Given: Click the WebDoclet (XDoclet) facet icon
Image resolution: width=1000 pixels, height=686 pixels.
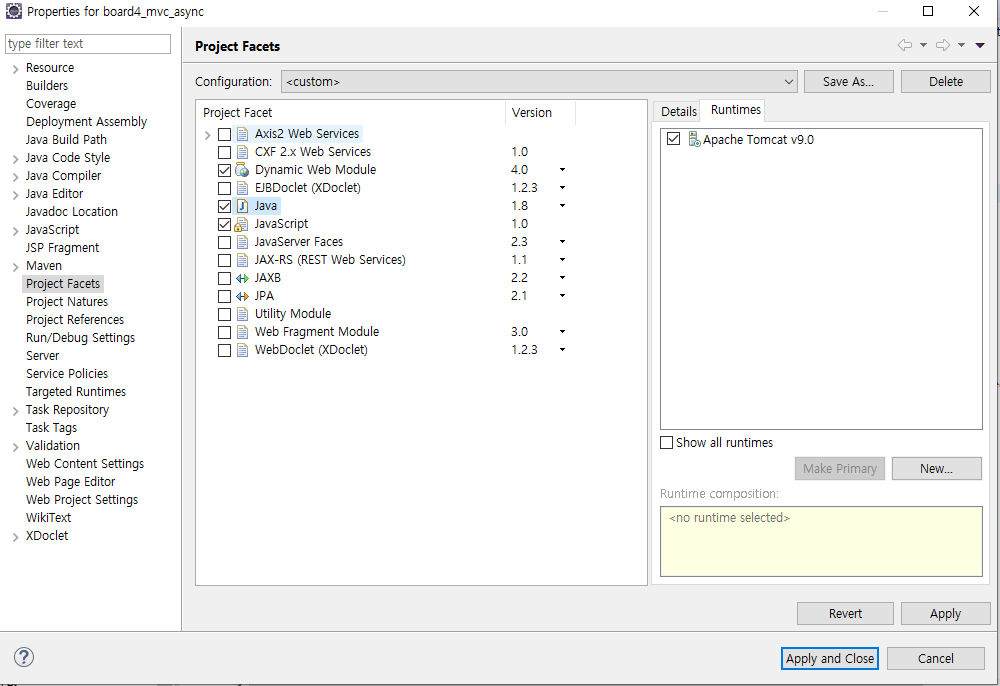Looking at the screenshot, I should click(x=242, y=350).
